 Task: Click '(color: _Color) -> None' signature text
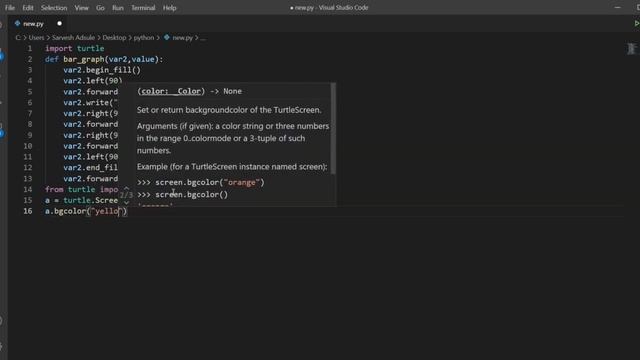pyautogui.click(x=190, y=91)
